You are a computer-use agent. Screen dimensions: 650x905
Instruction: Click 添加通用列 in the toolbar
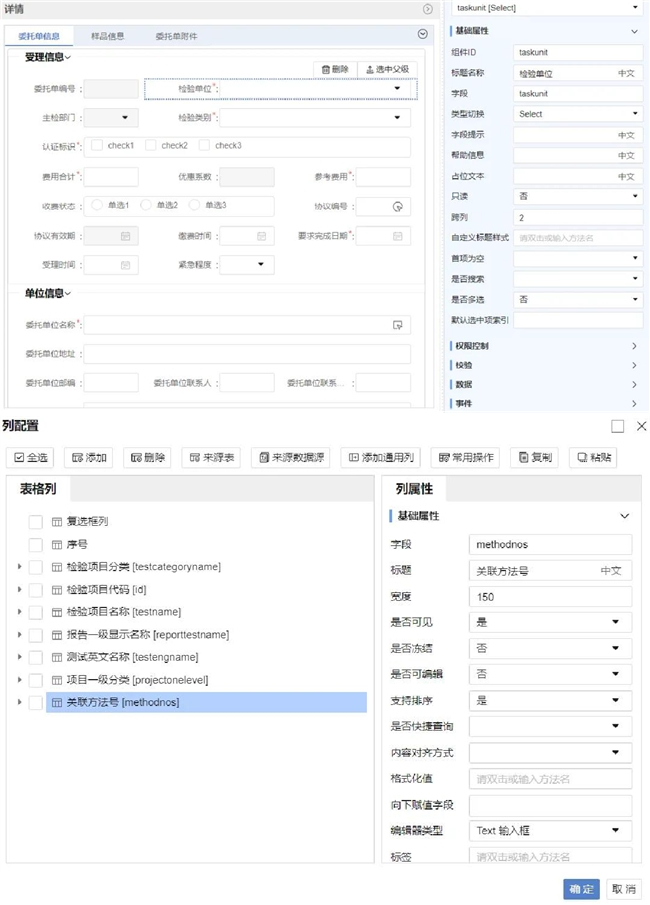coord(379,457)
